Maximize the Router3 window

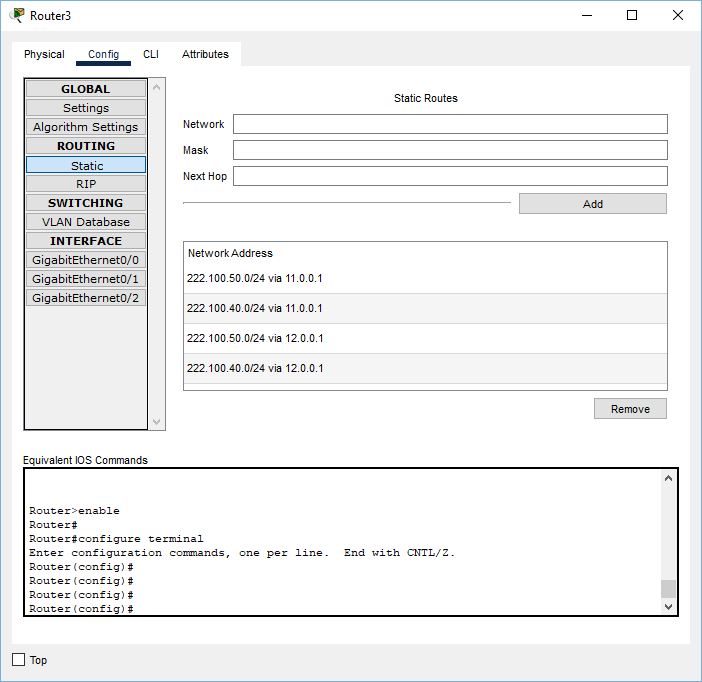(632, 16)
